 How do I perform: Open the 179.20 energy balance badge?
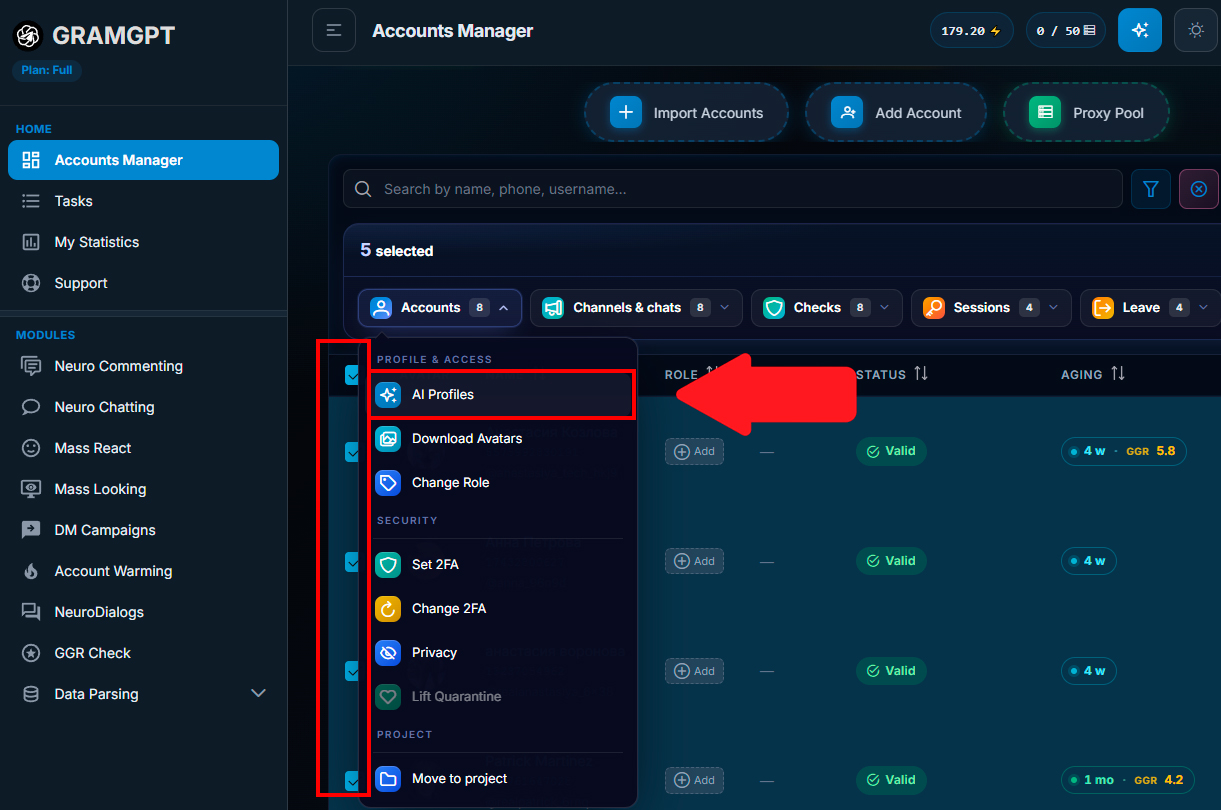point(972,31)
